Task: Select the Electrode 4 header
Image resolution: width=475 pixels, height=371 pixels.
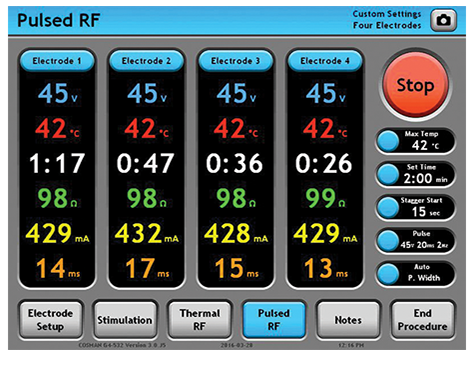Action: pyautogui.click(x=325, y=61)
